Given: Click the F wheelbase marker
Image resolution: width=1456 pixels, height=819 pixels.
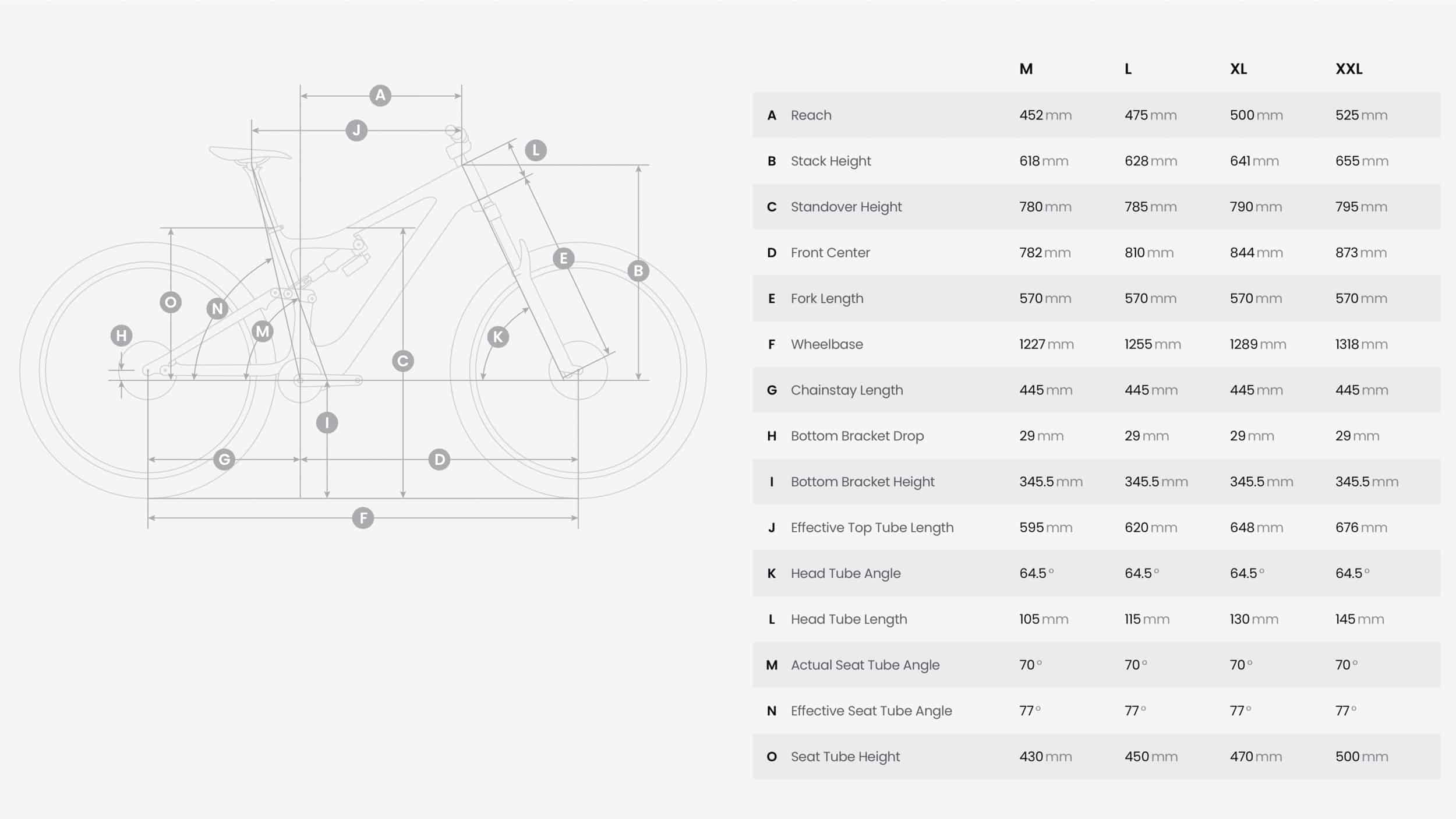Looking at the screenshot, I should coord(363,518).
